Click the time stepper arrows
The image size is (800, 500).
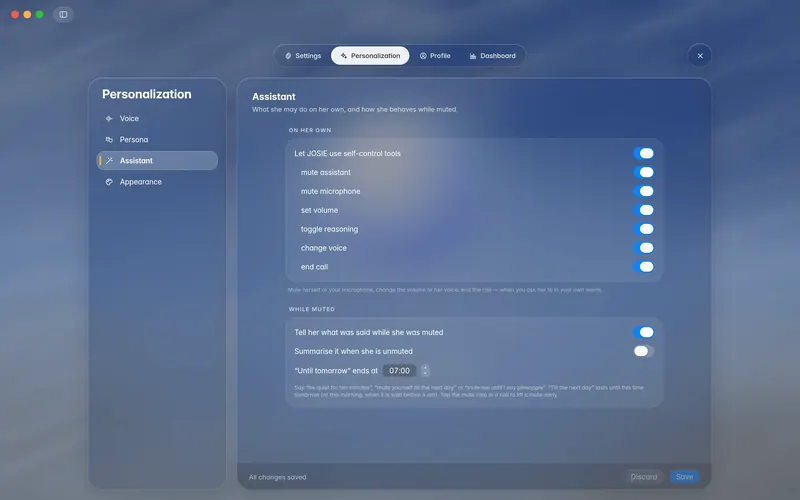coord(425,370)
